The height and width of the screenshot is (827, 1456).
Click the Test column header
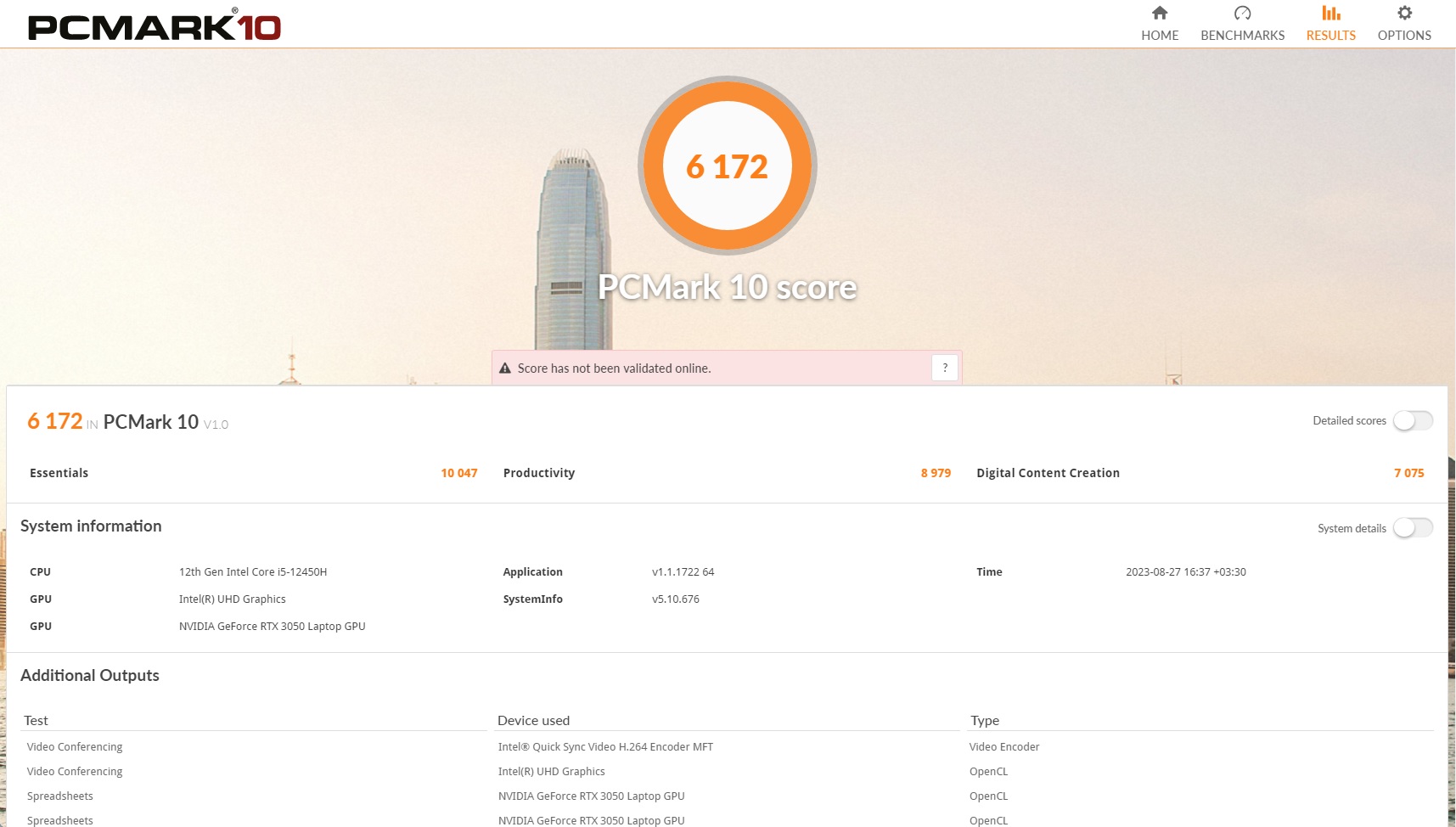pos(36,720)
